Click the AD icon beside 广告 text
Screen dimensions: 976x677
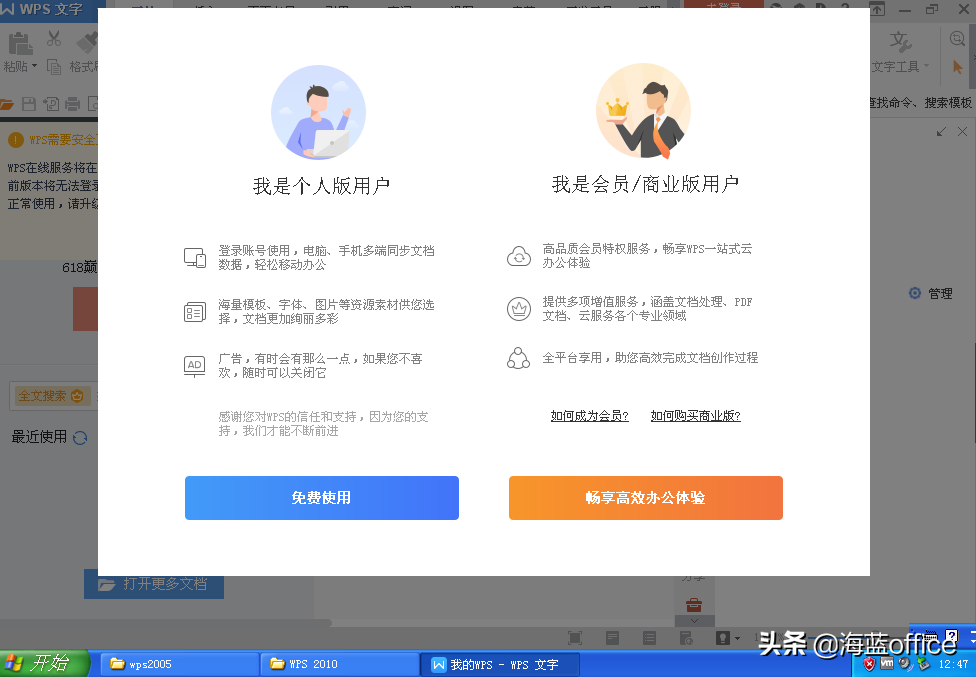tap(195, 366)
